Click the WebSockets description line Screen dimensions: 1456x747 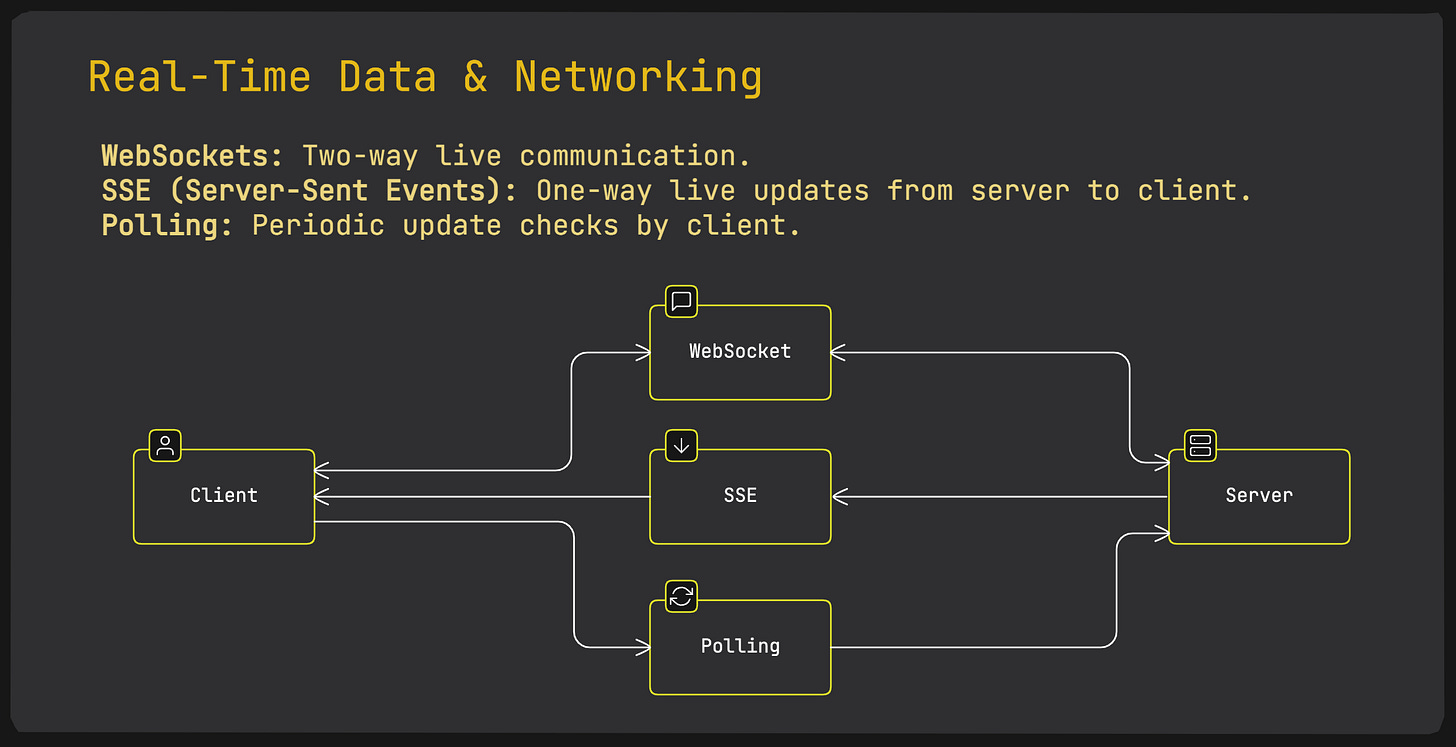tap(425, 155)
